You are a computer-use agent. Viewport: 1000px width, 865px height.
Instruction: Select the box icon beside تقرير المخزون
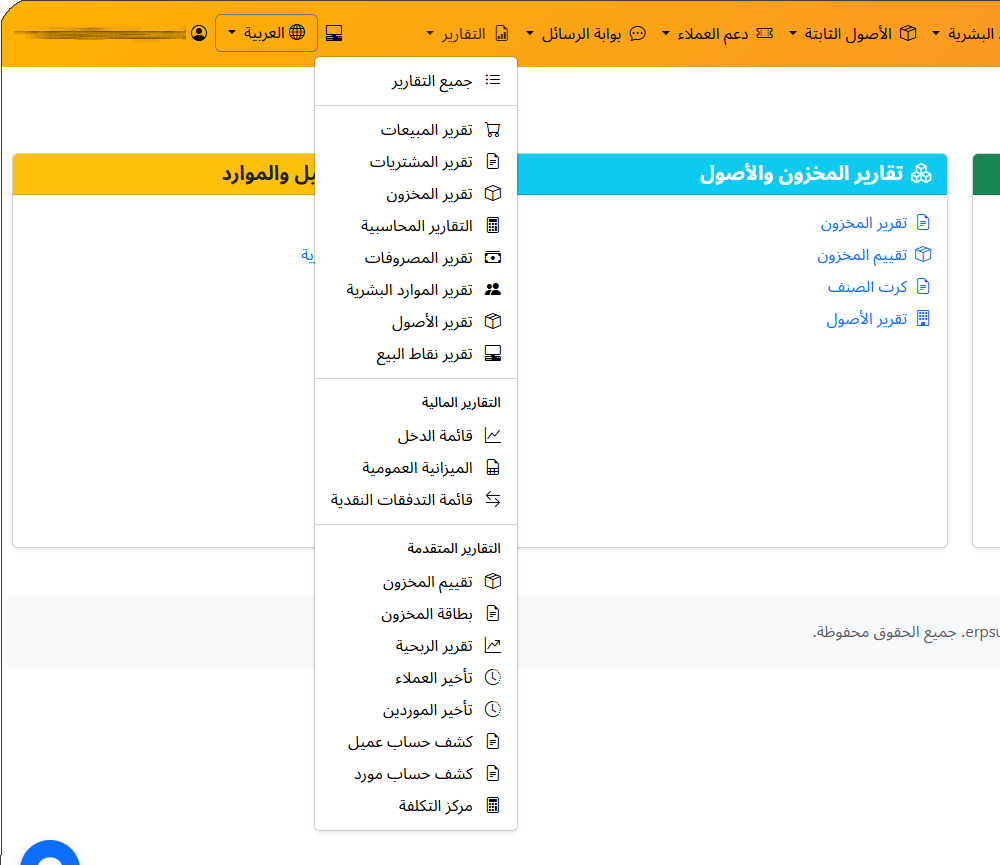[x=492, y=193]
